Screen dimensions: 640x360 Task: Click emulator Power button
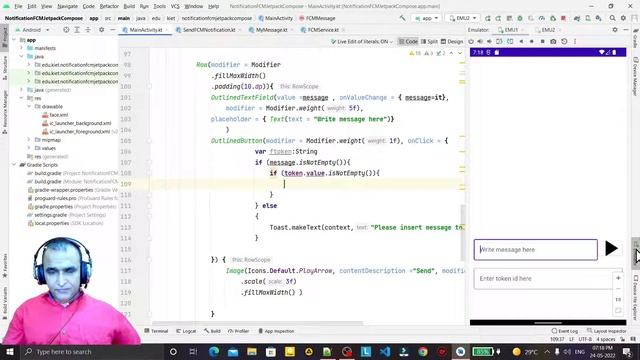click(x=471, y=41)
